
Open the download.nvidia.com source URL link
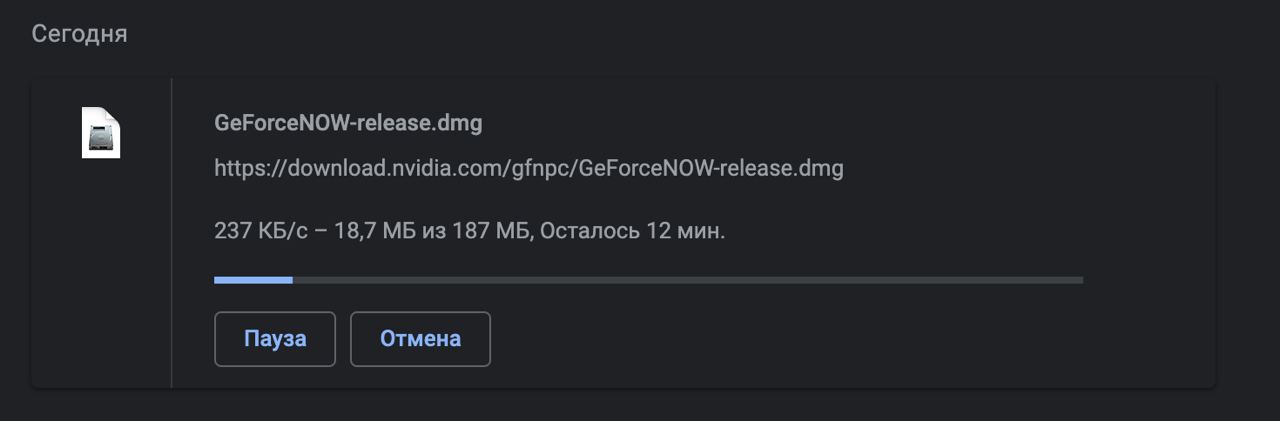528,168
